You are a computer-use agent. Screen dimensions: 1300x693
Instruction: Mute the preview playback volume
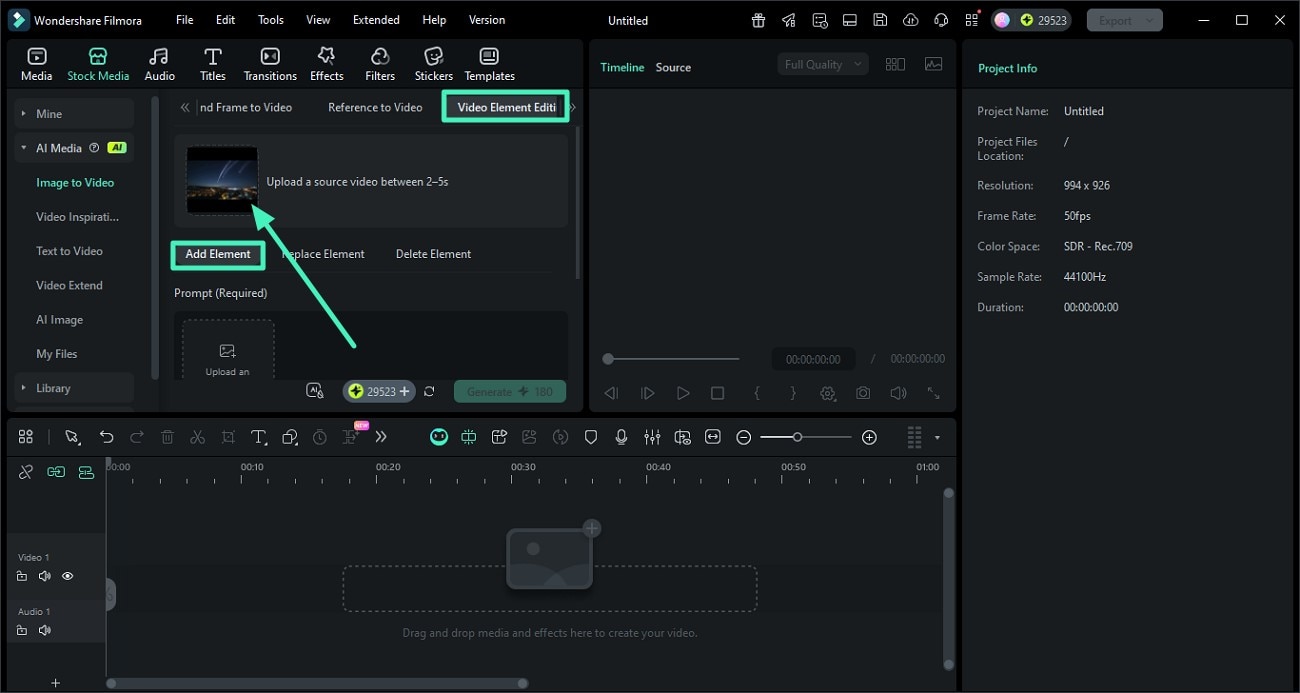897,393
